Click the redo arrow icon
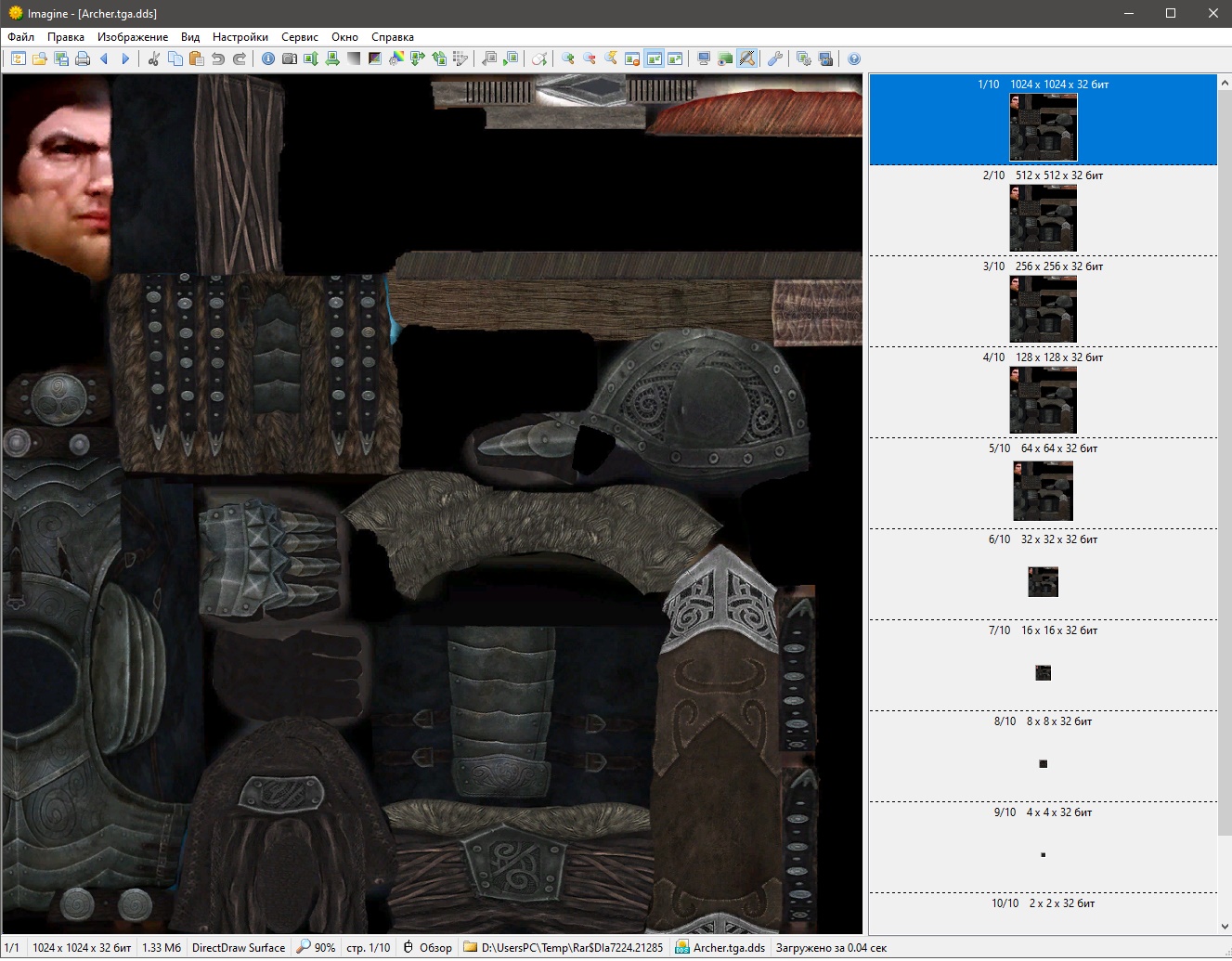Image resolution: width=1232 pixels, height=961 pixels. tap(240, 58)
